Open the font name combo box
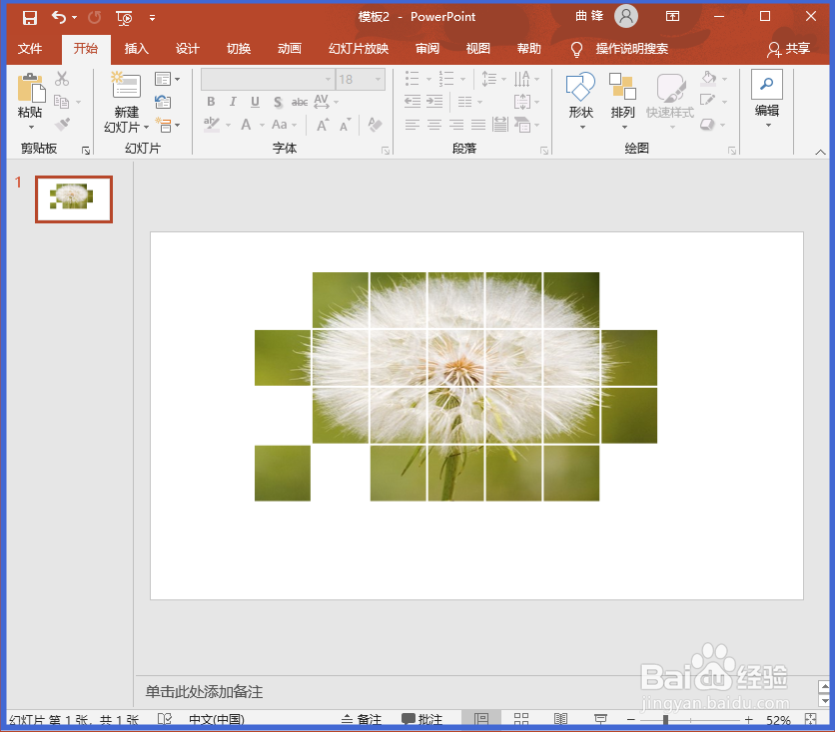Image resolution: width=835 pixels, height=732 pixels. pos(268,79)
